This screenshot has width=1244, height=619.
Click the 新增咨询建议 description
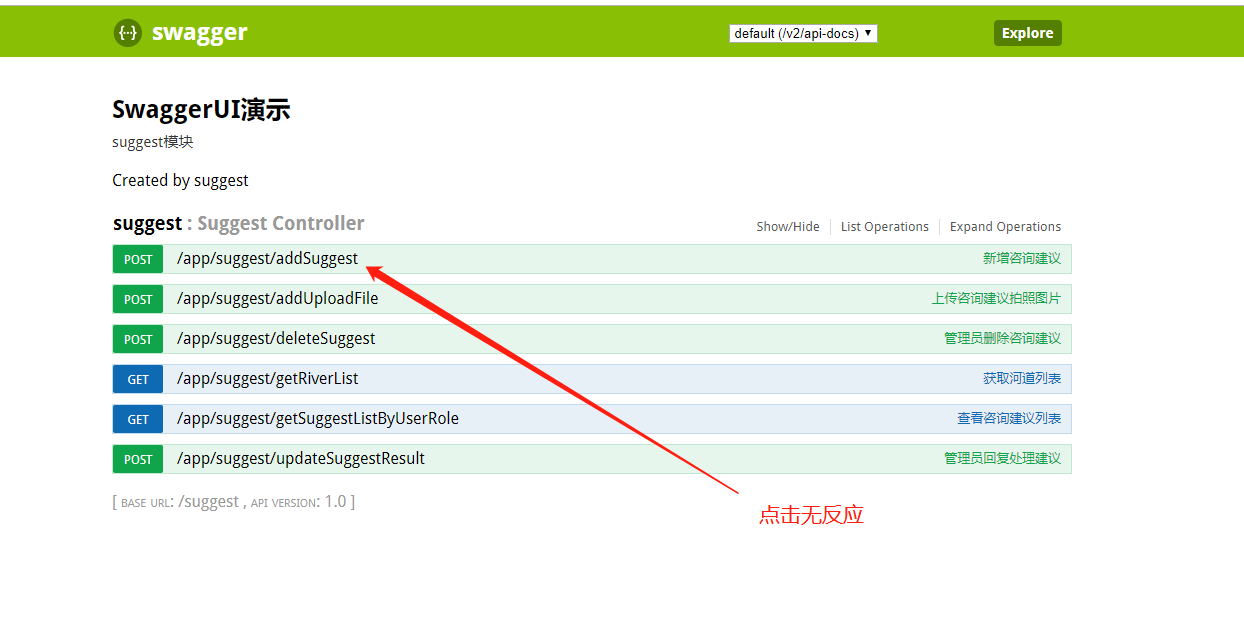click(1022, 258)
